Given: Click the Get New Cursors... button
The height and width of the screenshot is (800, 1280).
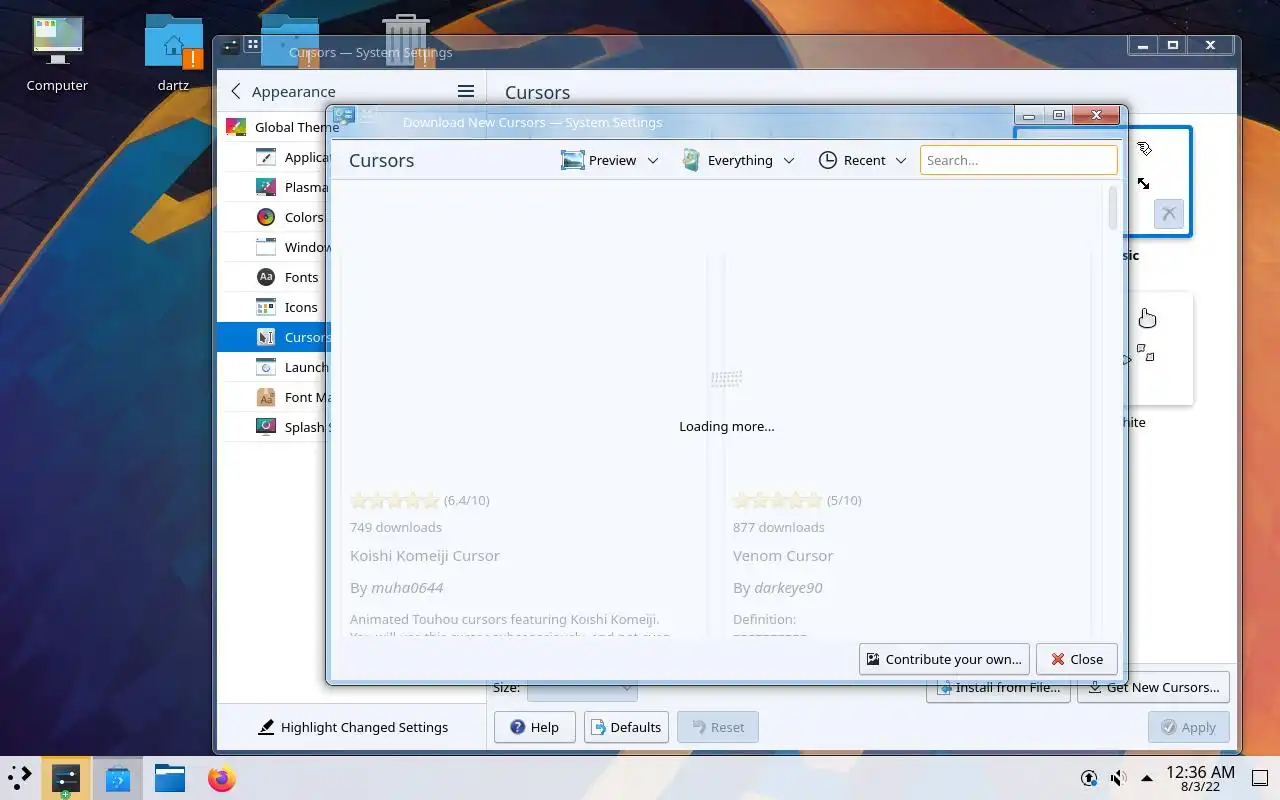Looking at the screenshot, I should [1153, 687].
